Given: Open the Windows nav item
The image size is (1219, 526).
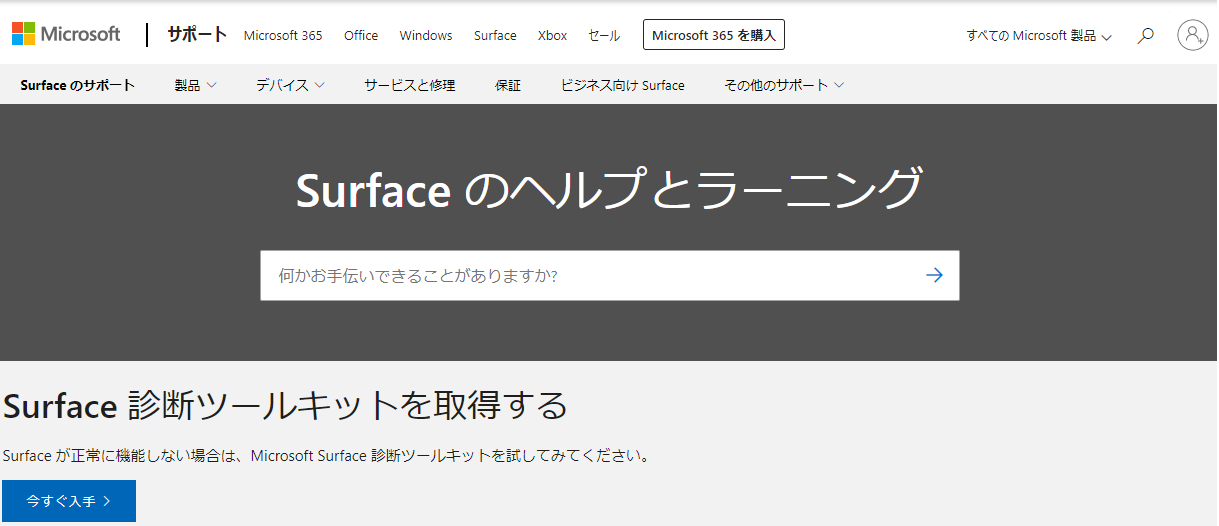Looking at the screenshot, I should click(x=426, y=35).
